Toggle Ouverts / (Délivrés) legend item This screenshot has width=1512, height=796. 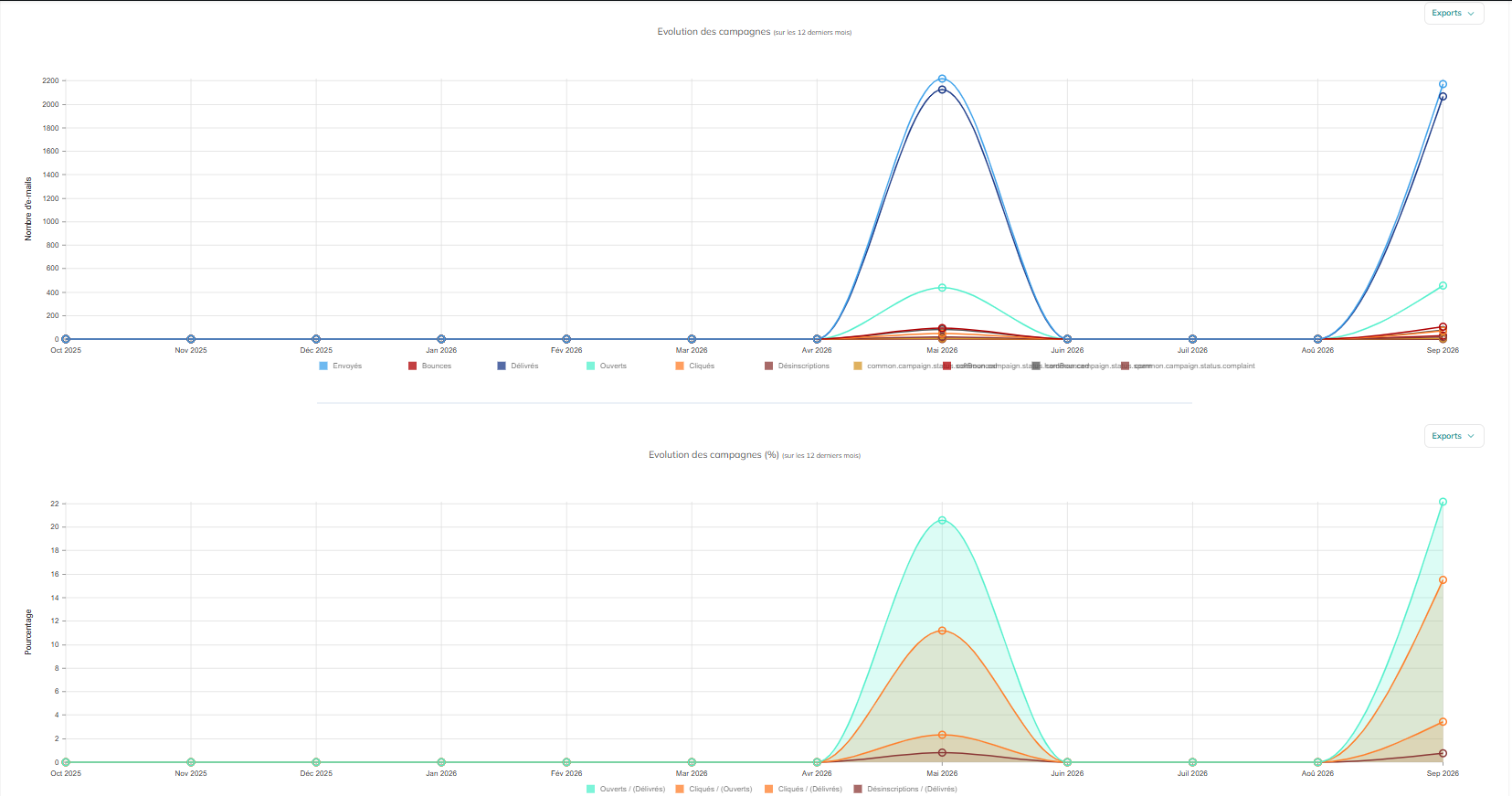click(626, 789)
